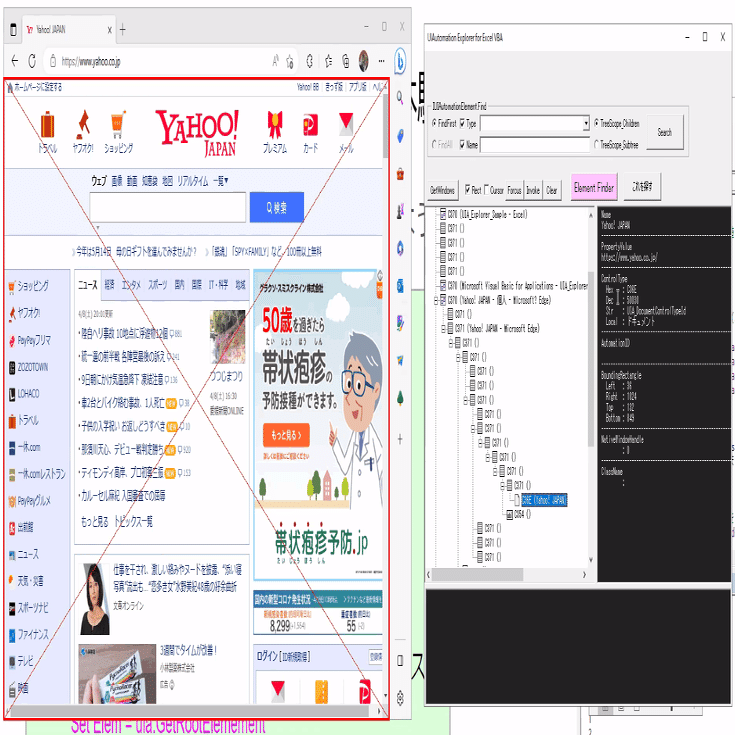Add page to favorites via star icon
Viewport: 735px width, 735px height.
point(290,61)
